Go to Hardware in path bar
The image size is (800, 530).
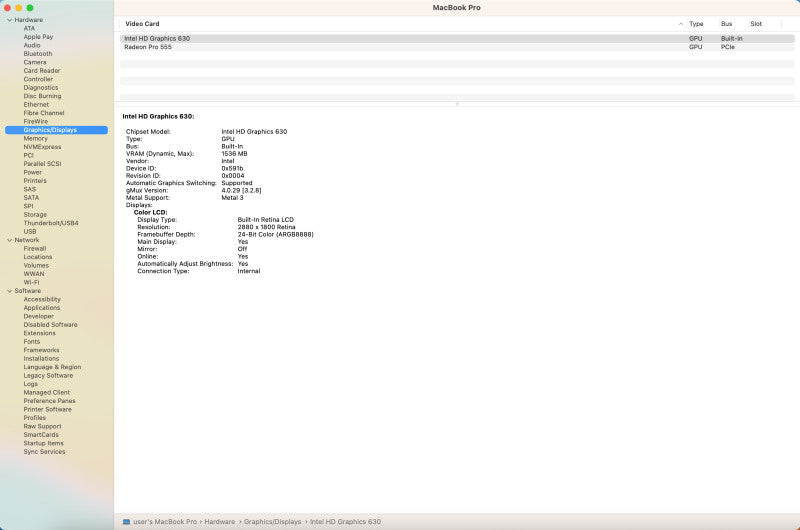pos(220,522)
